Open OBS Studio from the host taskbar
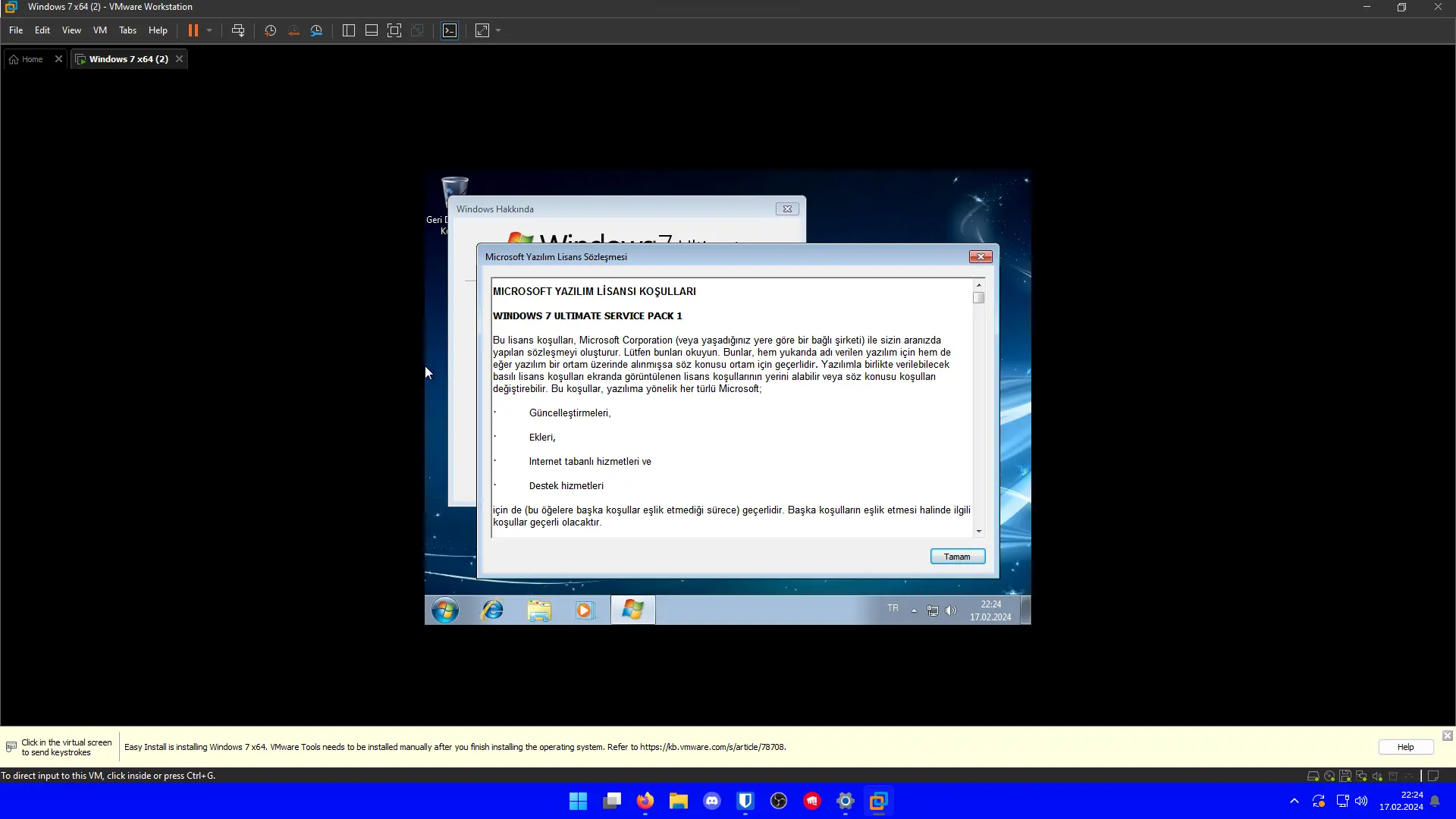This screenshot has width=1456, height=819. coord(779,801)
